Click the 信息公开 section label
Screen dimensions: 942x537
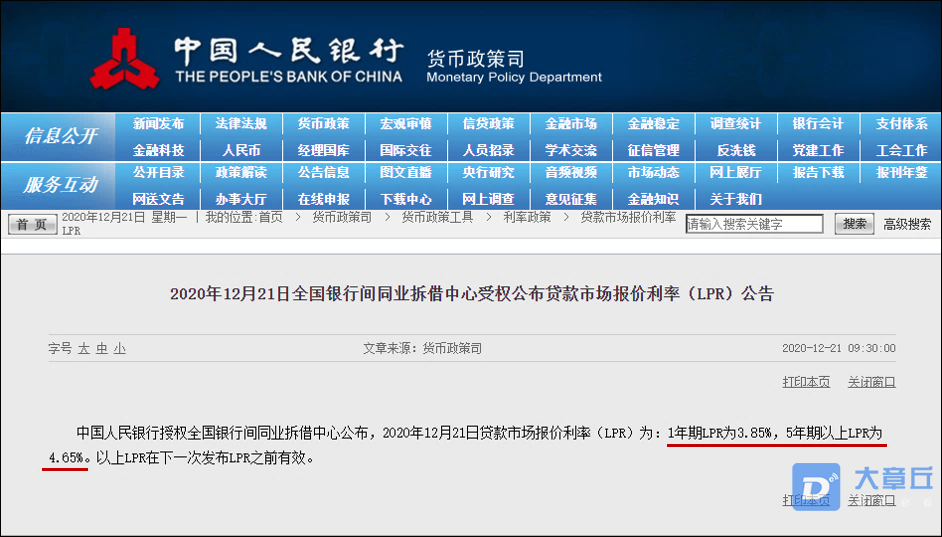click(59, 136)
